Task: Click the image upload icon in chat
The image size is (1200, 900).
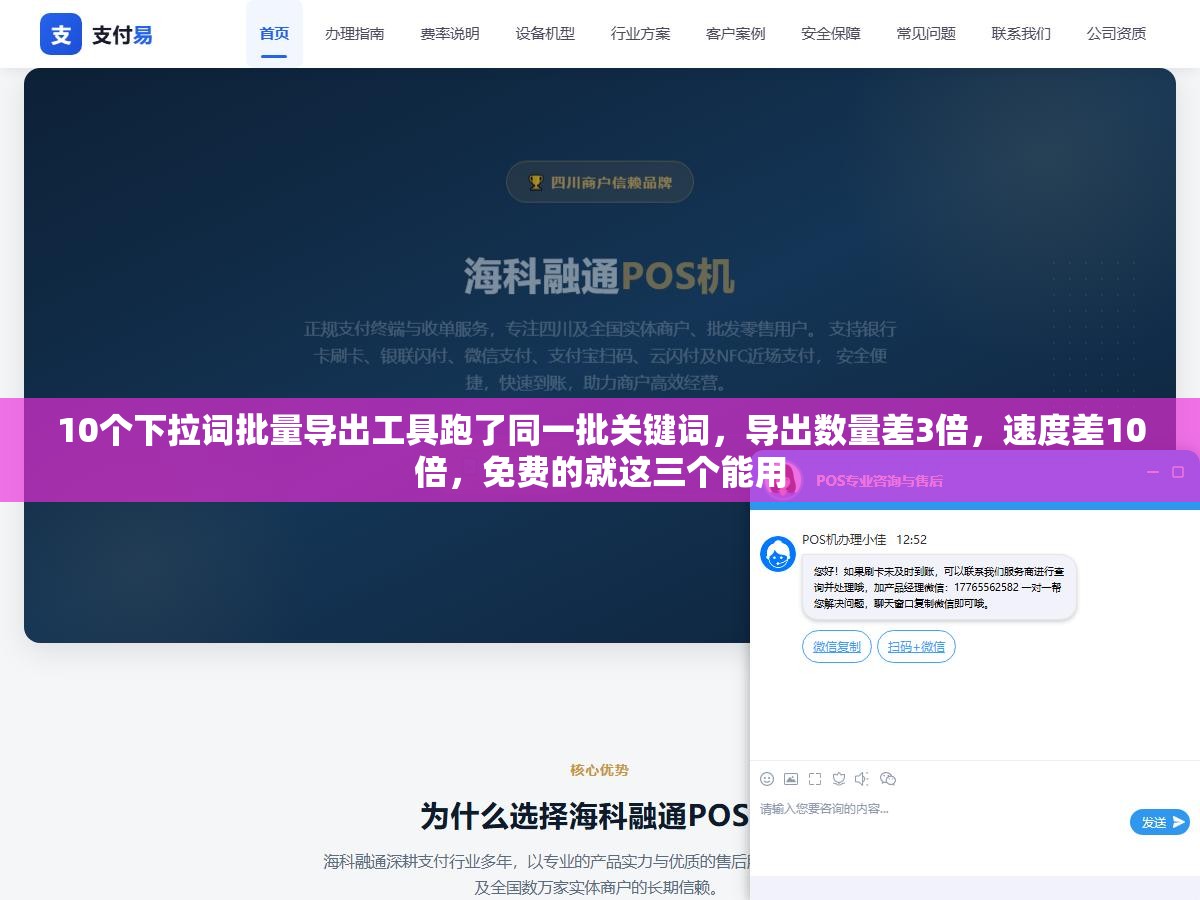Action: coord(791,779)
